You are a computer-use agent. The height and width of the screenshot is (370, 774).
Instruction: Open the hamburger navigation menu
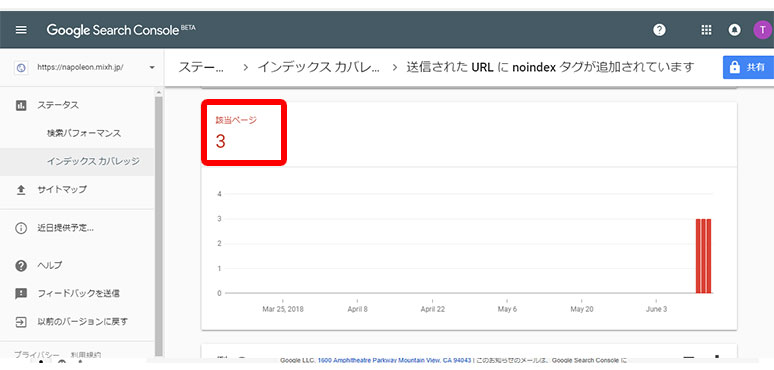coord(21,30)
